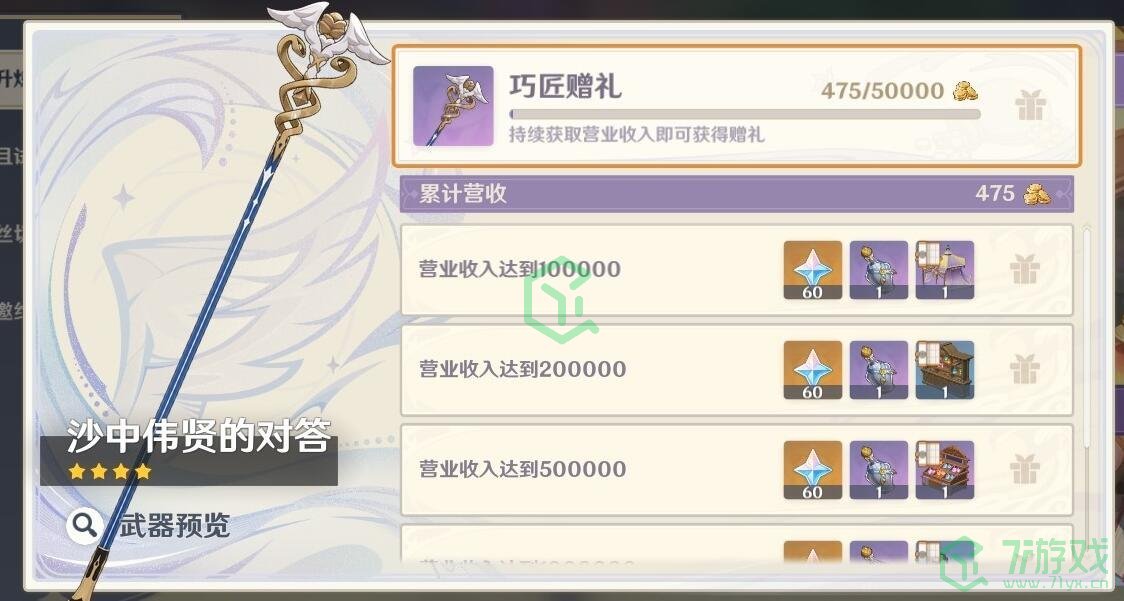Select the flask reward in 500000 row
This screenshot has height=601, width=1124.
[879, 470]
